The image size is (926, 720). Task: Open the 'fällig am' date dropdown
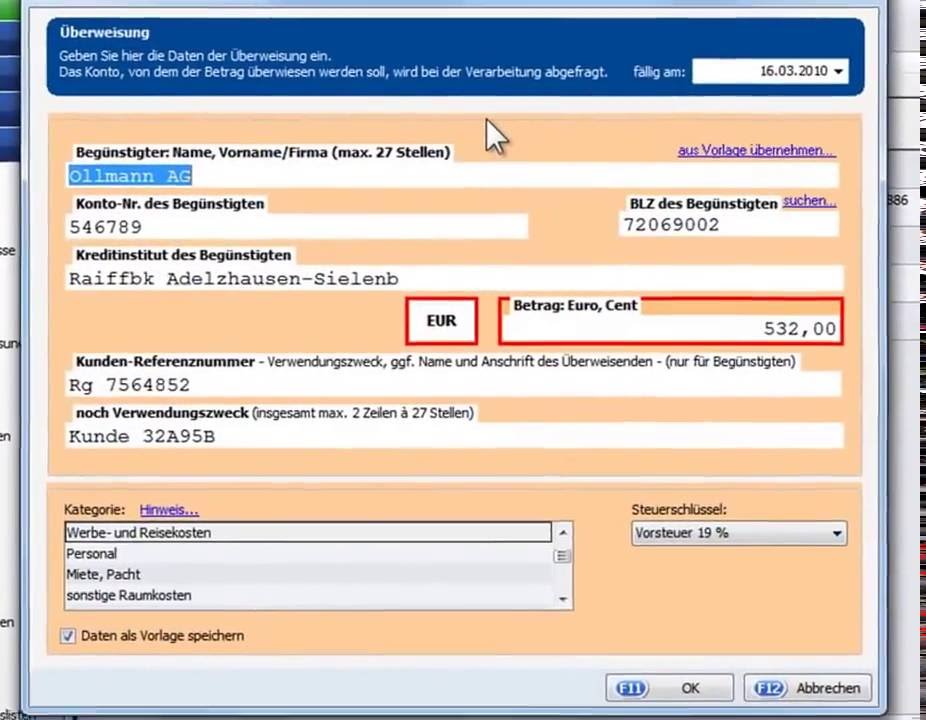[x=838, y=71]
